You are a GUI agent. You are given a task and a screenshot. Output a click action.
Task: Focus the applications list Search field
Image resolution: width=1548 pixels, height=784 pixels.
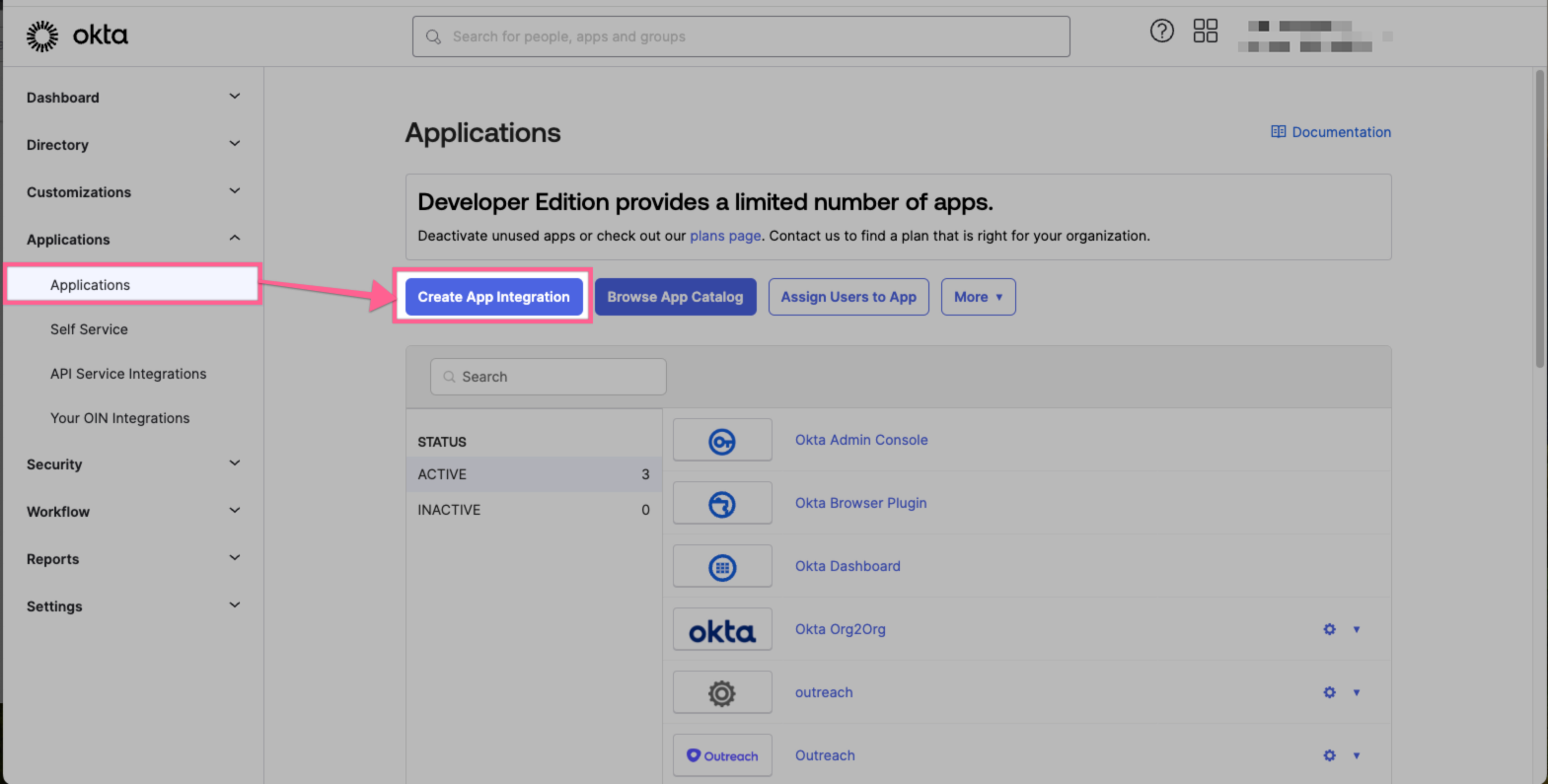(x=549, y=377)
